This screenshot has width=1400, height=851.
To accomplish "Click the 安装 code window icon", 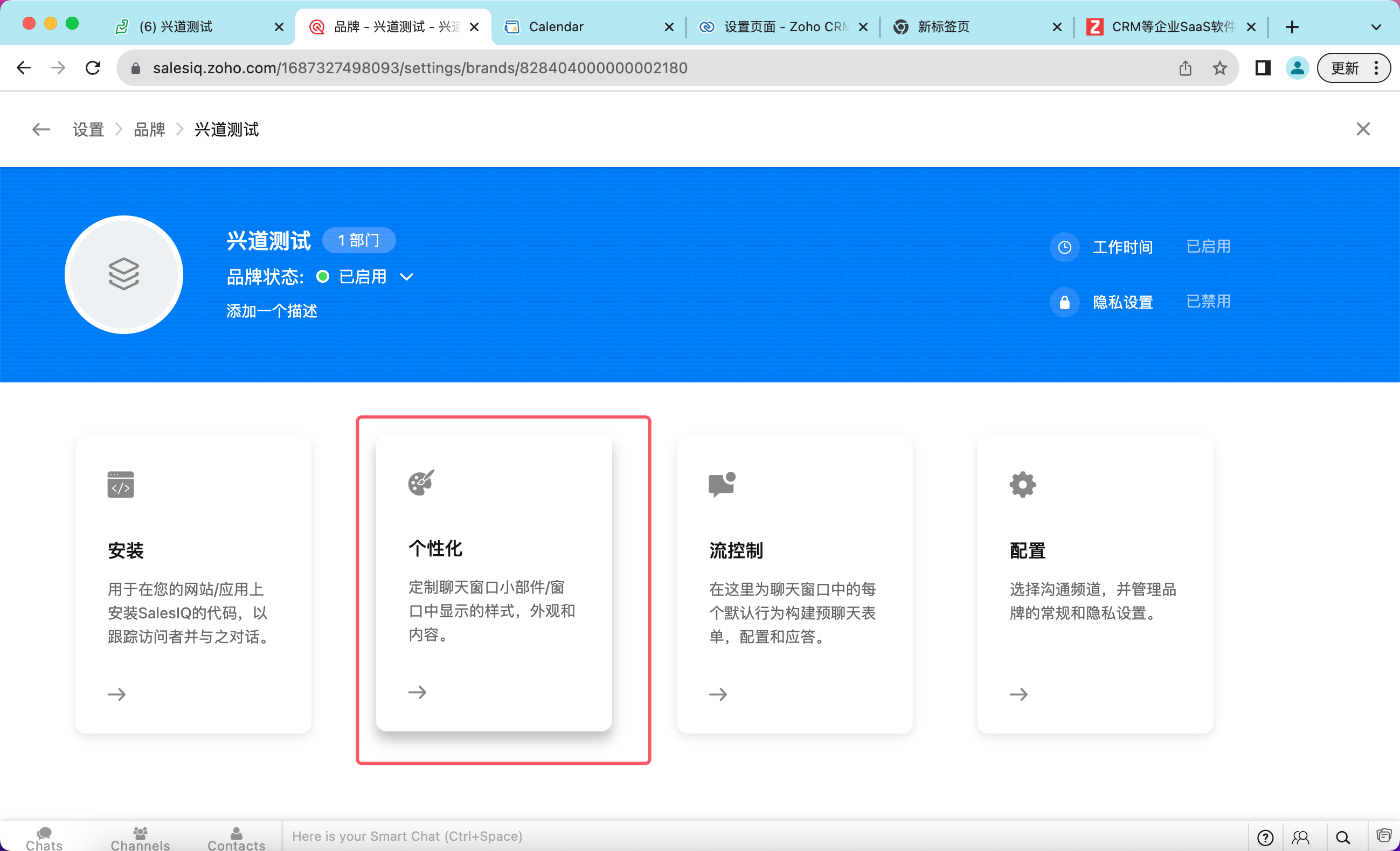I will coord(121,484).
